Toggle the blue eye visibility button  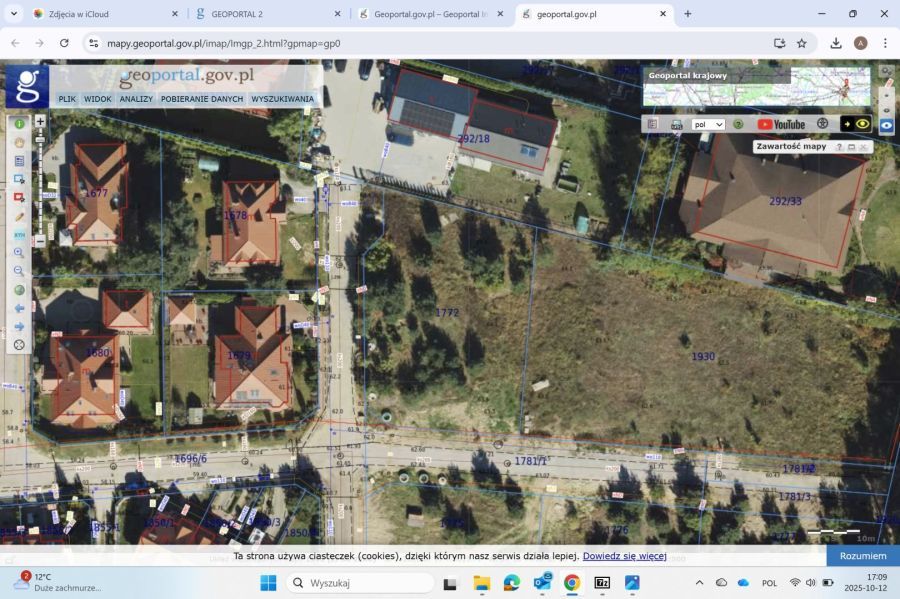pos(886,125)
